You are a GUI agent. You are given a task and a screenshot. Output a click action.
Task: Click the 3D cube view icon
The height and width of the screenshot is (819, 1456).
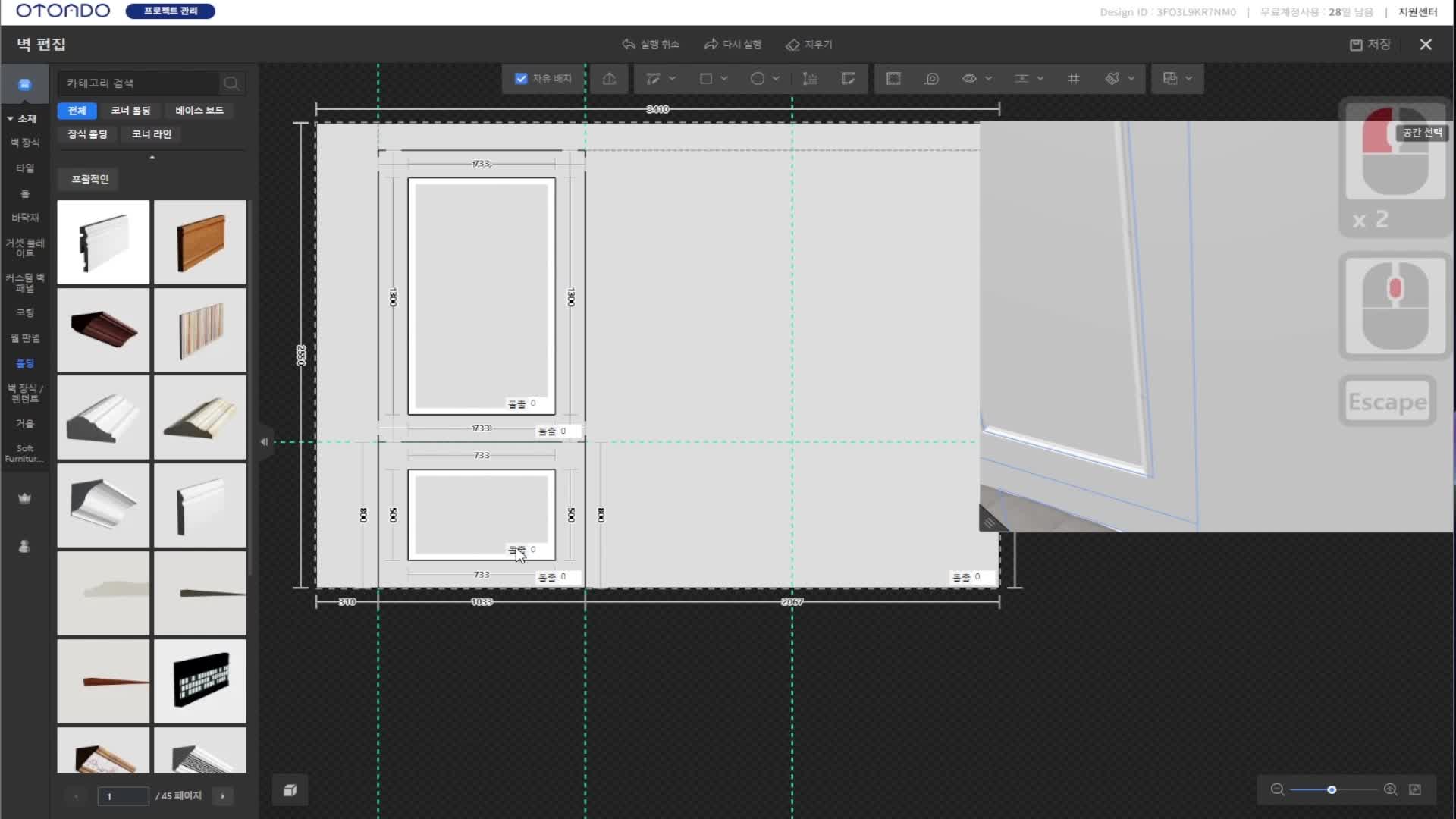coord(290,790)
